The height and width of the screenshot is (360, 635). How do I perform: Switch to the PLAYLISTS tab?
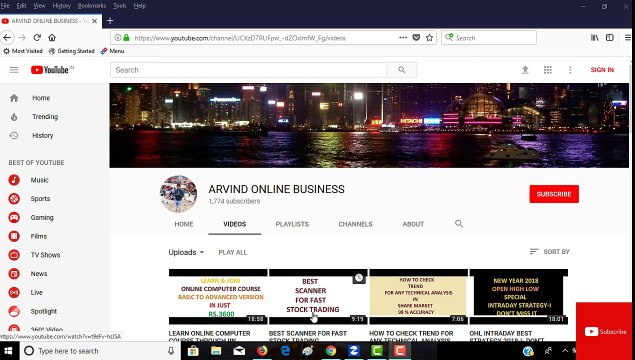(x=292, y=224)
